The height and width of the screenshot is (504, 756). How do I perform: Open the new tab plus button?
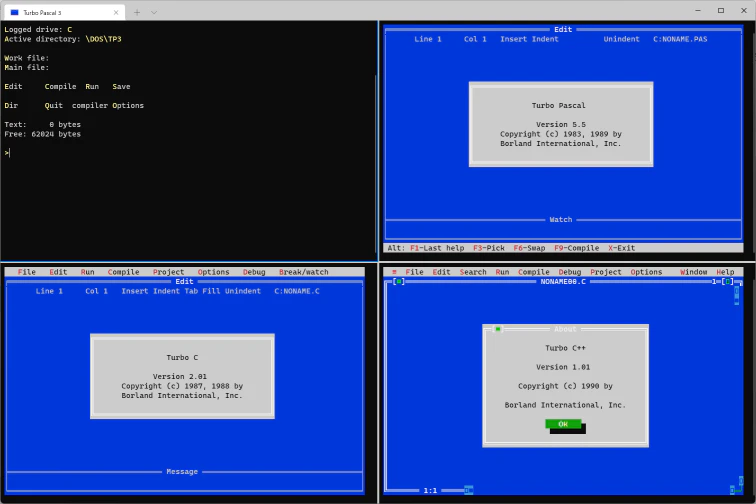pos(137,13)
